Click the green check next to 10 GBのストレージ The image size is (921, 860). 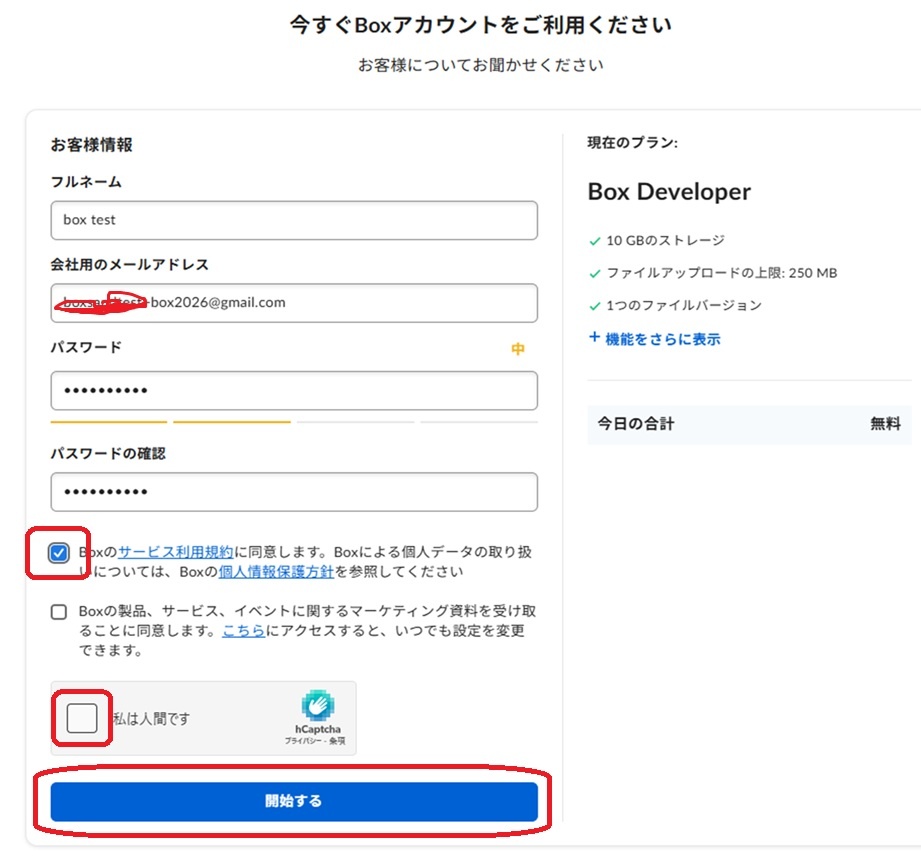click(x=595, y=241)
